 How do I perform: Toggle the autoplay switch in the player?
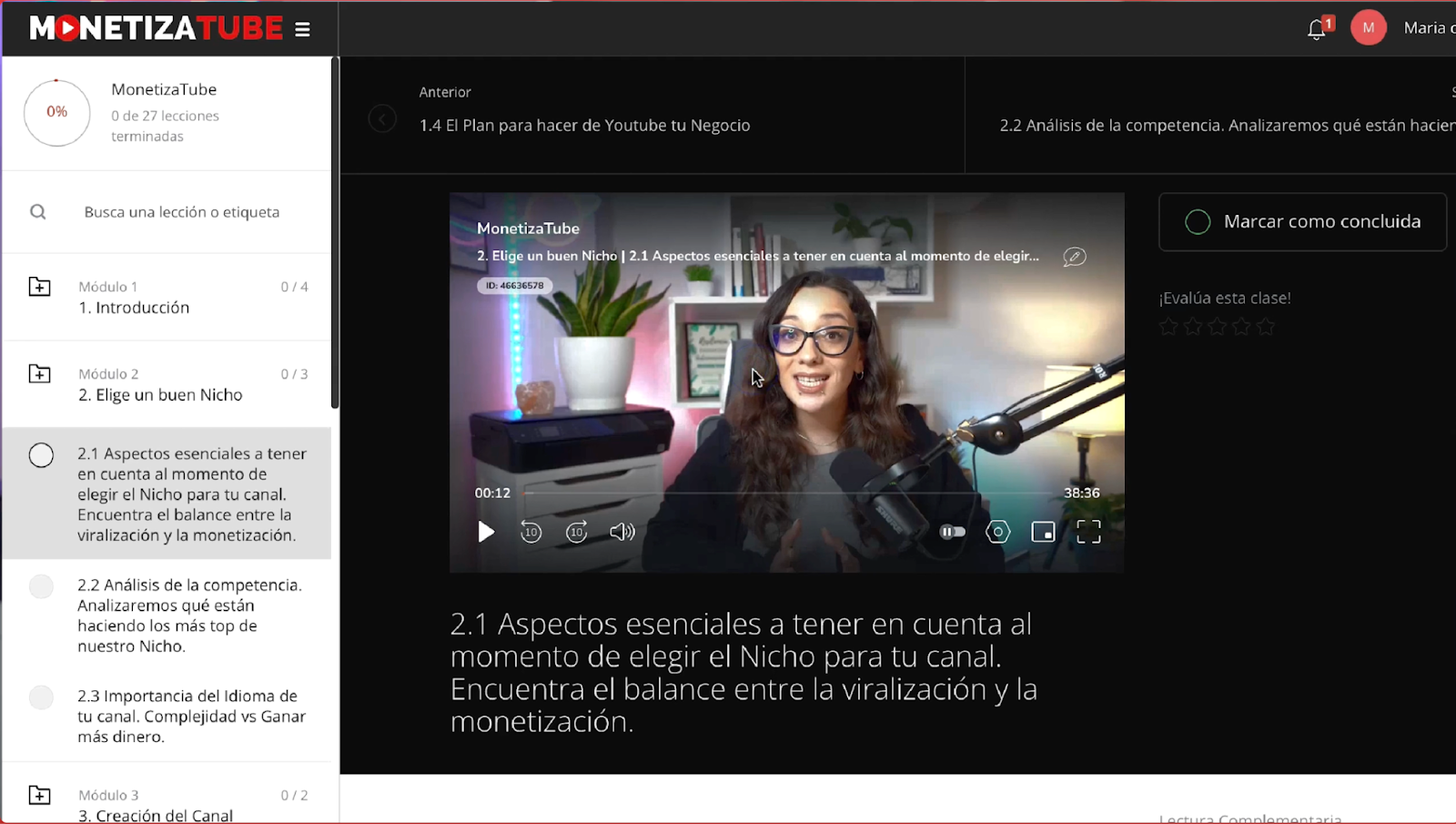pos(952,531)
